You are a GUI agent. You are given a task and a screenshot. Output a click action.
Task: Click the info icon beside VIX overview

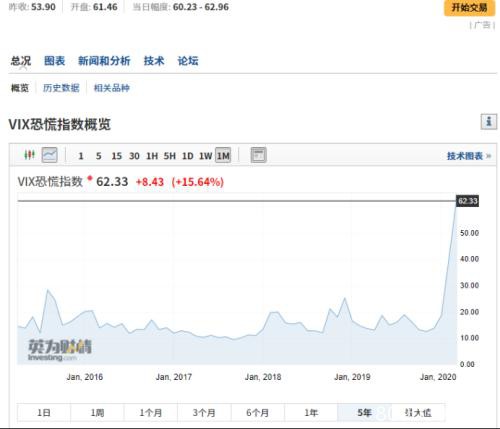[x=489, y=121]
